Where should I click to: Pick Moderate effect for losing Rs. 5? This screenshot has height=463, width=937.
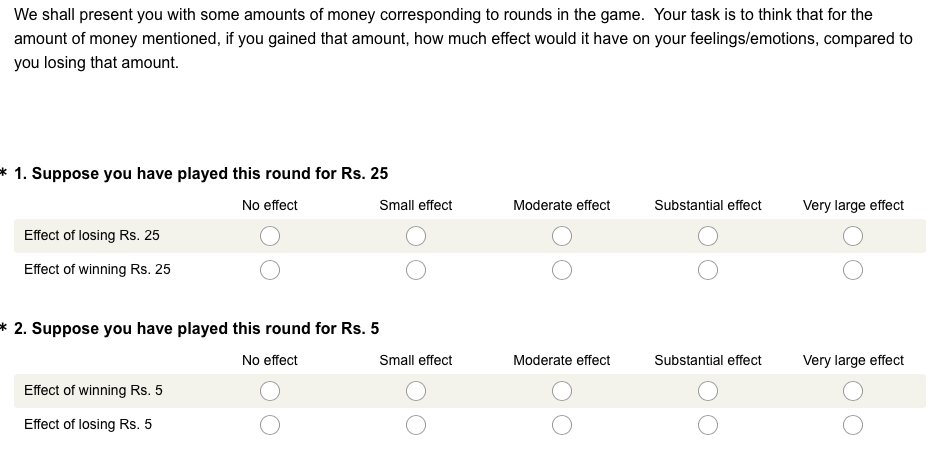pyautogui.click(x=562, y=425)
